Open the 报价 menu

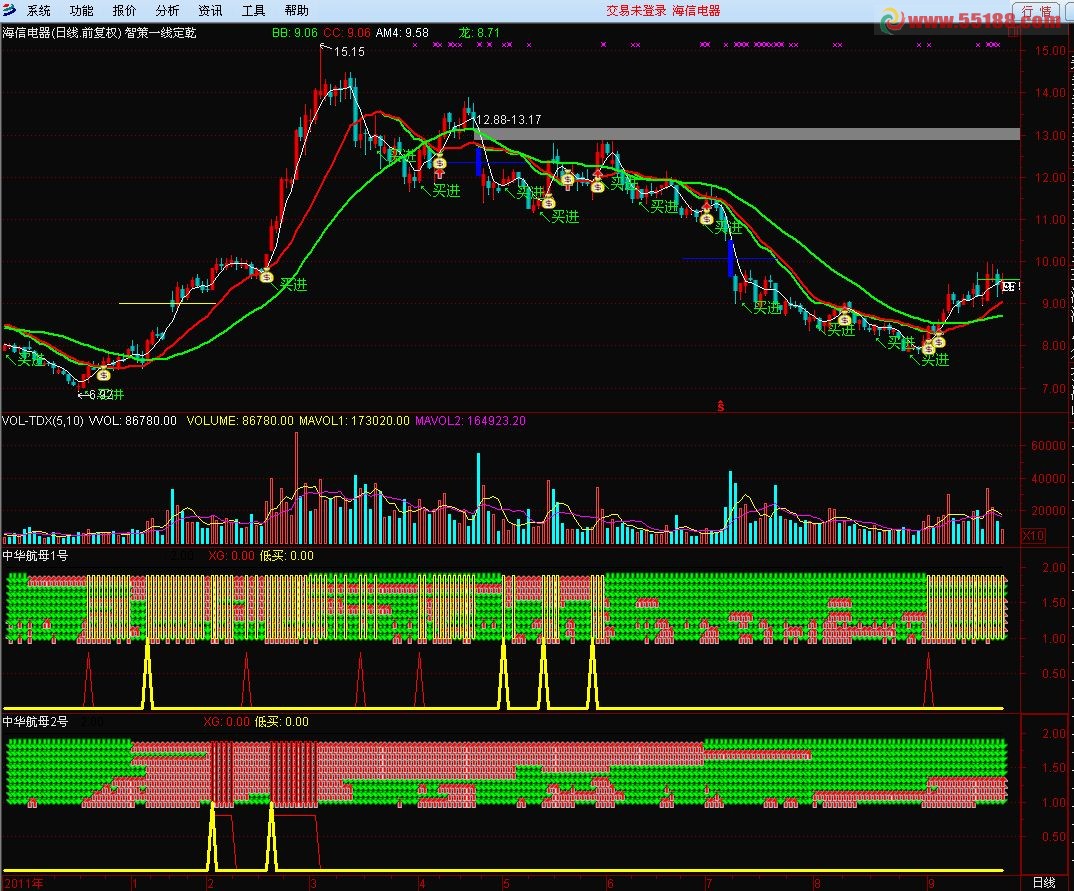coord(124,11)
